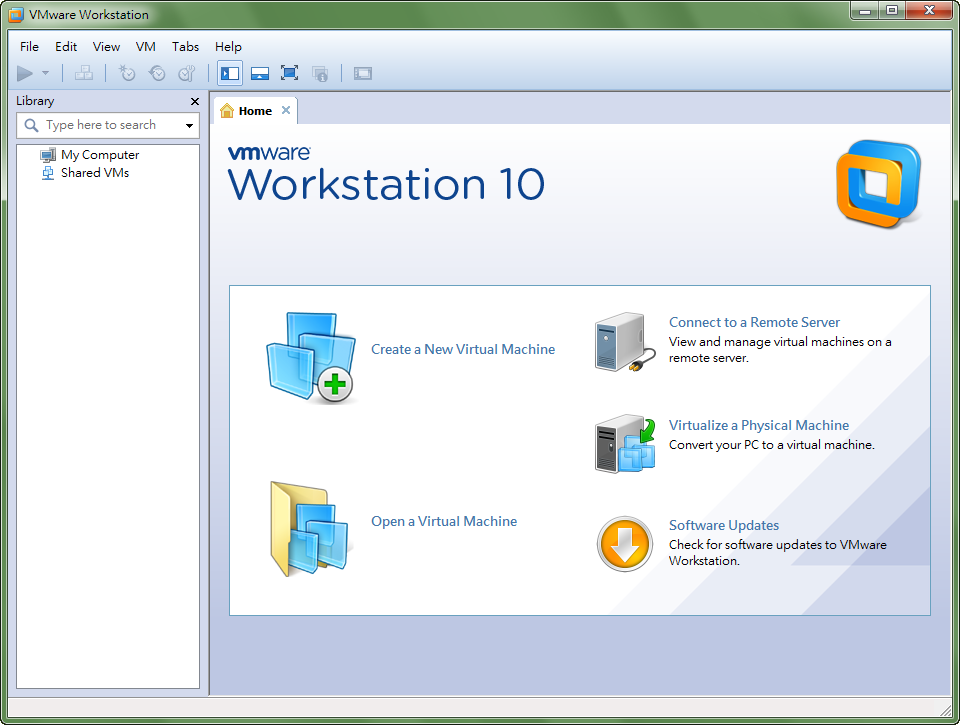960x725 pixels.
Task: Open the Tabs menu
Action: (x=185, y=47)
